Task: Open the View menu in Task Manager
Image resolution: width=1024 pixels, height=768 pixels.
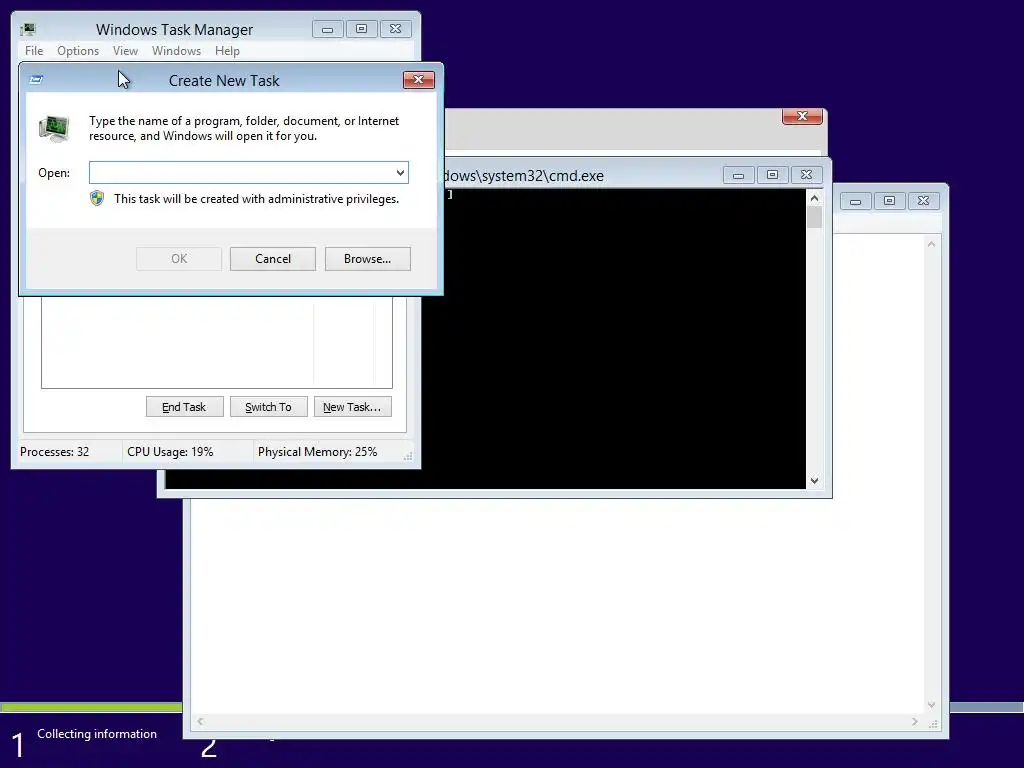Action: pyautogui.click(x=125, y=51)
